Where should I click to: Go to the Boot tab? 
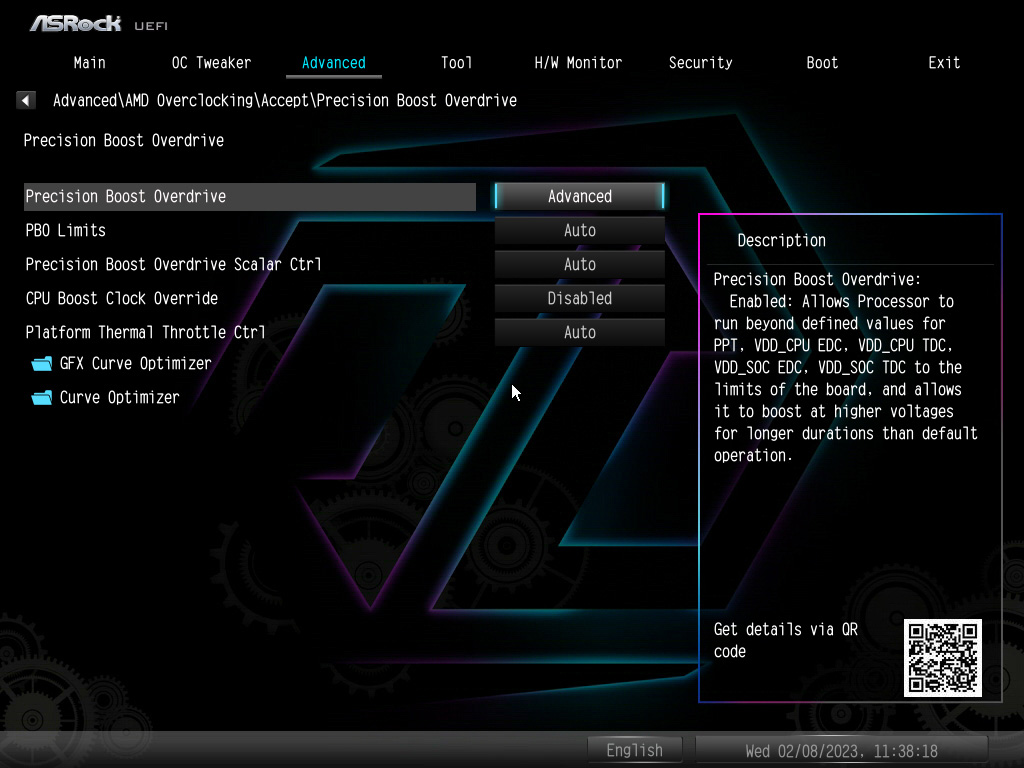click(822, 63)
